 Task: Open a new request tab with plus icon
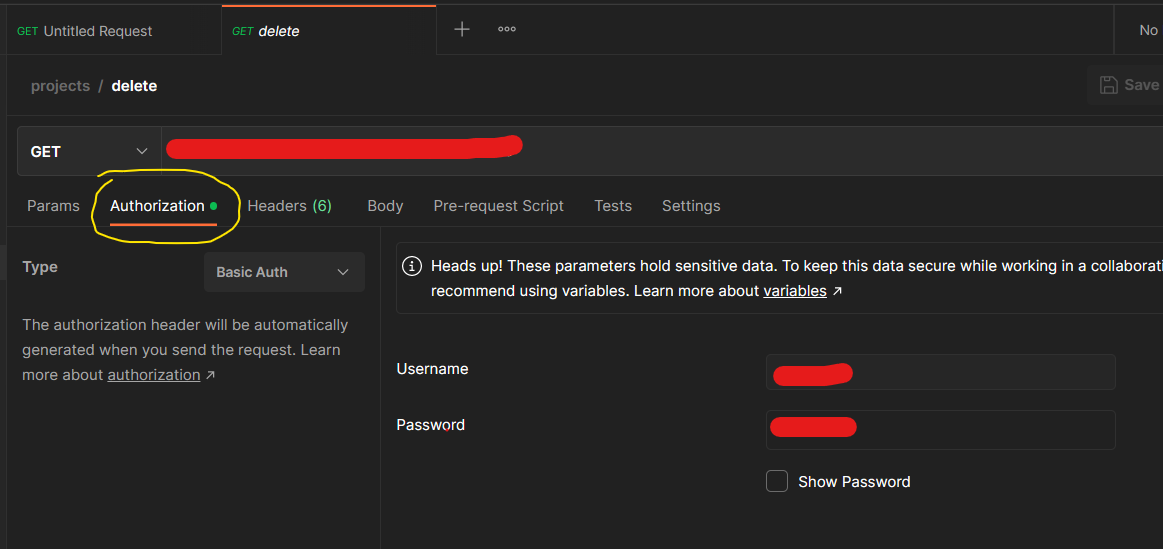pyautogui.click(x=462, y=29)
